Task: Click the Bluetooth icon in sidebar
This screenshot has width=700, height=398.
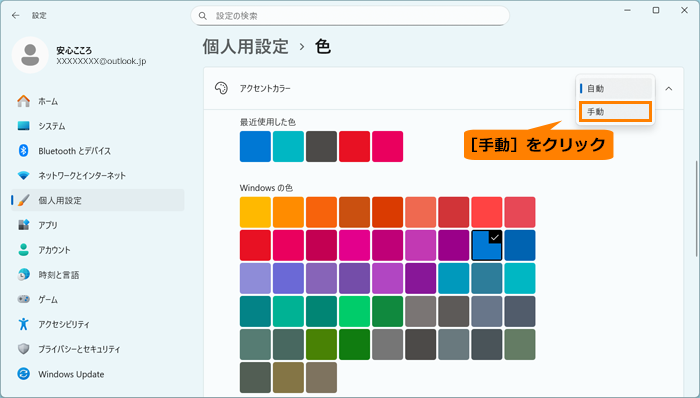Action: tap(24, 151)
